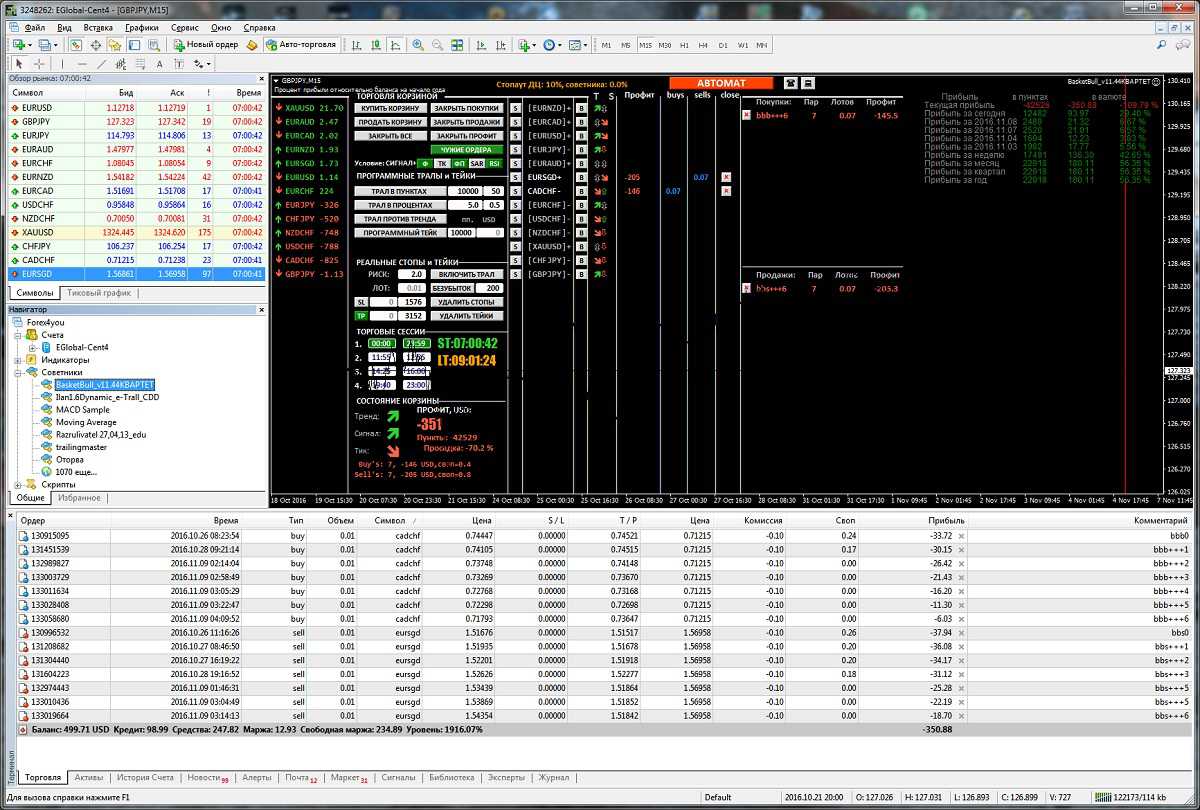Expand the Индикаторы tree node
Viewport: 1200px width, 810px height.
tap(20, 359)
